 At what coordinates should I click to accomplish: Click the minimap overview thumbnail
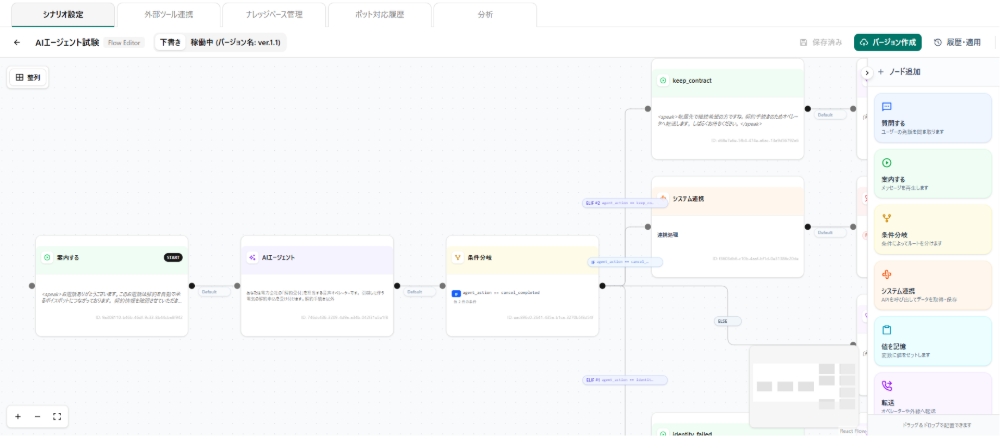(x=804, y=387)
